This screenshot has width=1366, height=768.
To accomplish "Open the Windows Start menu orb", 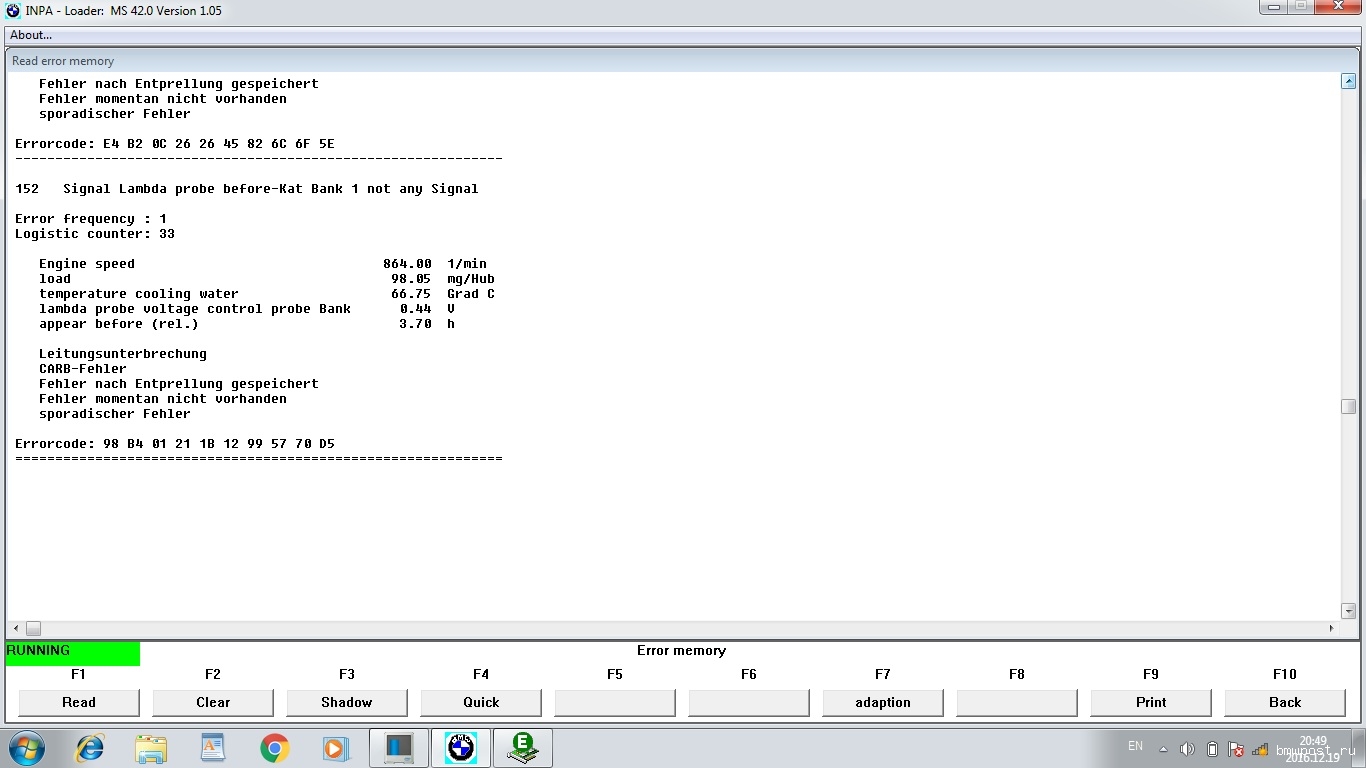I will 27,748.
